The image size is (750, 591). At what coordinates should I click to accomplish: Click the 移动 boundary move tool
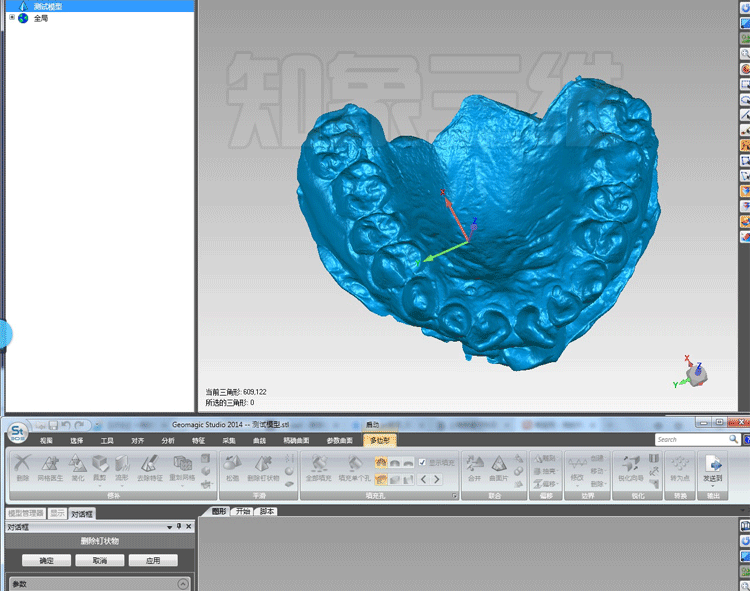(x=597, y=471)
